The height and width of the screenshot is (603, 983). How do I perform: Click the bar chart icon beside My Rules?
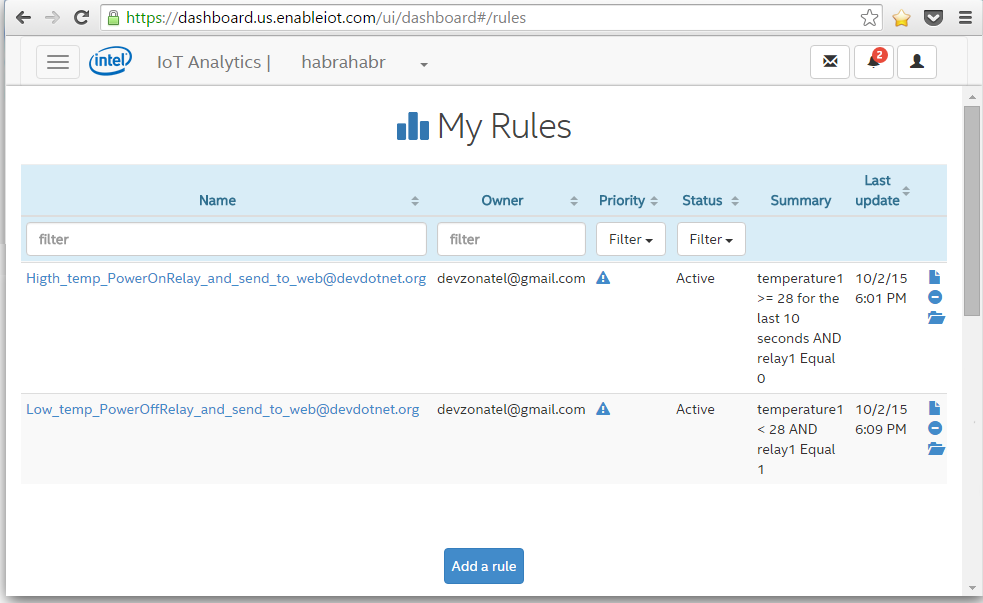pyautogui.click(x=413, y=126)
